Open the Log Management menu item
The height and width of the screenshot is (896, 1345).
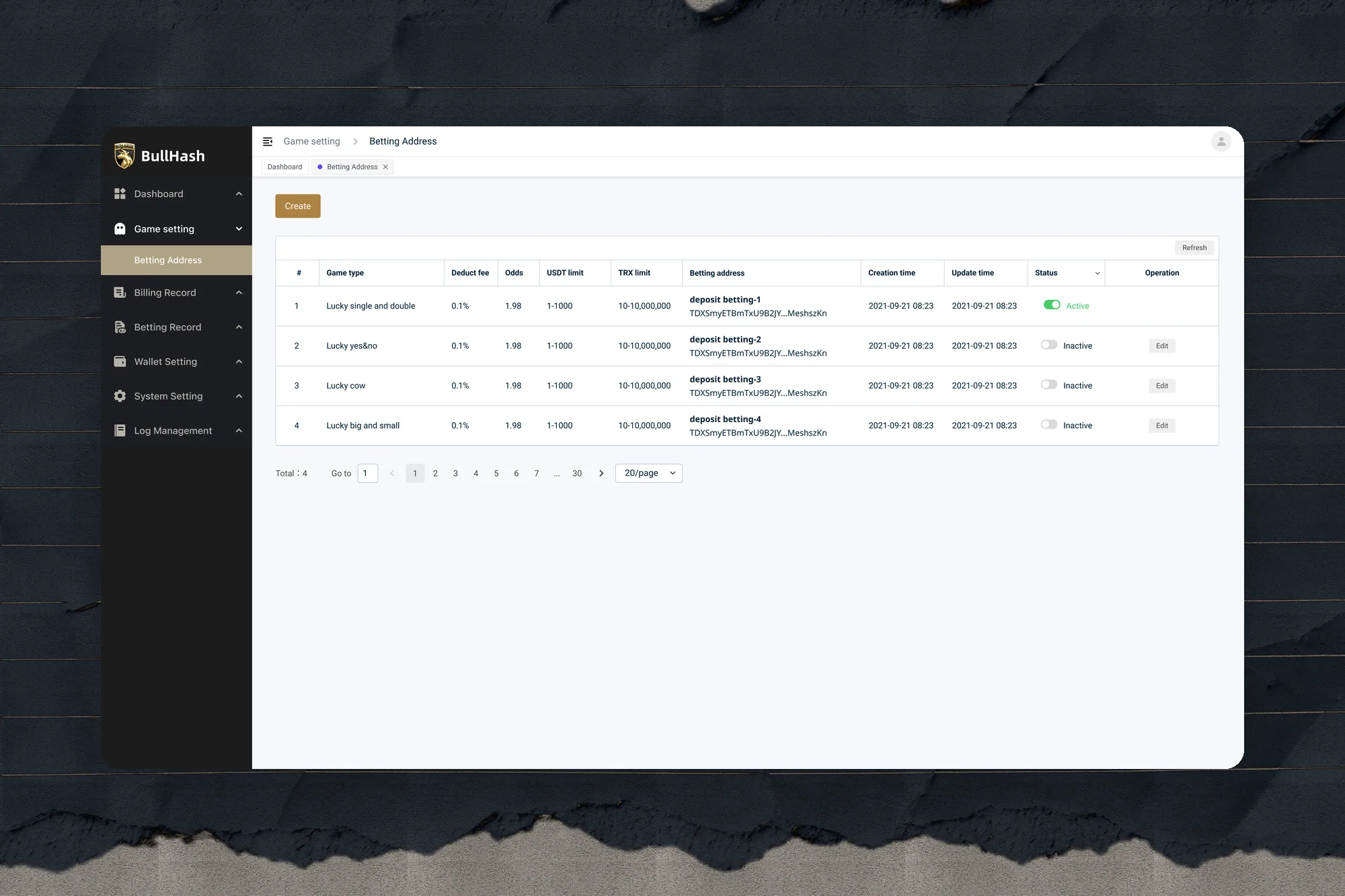[176, 430]
